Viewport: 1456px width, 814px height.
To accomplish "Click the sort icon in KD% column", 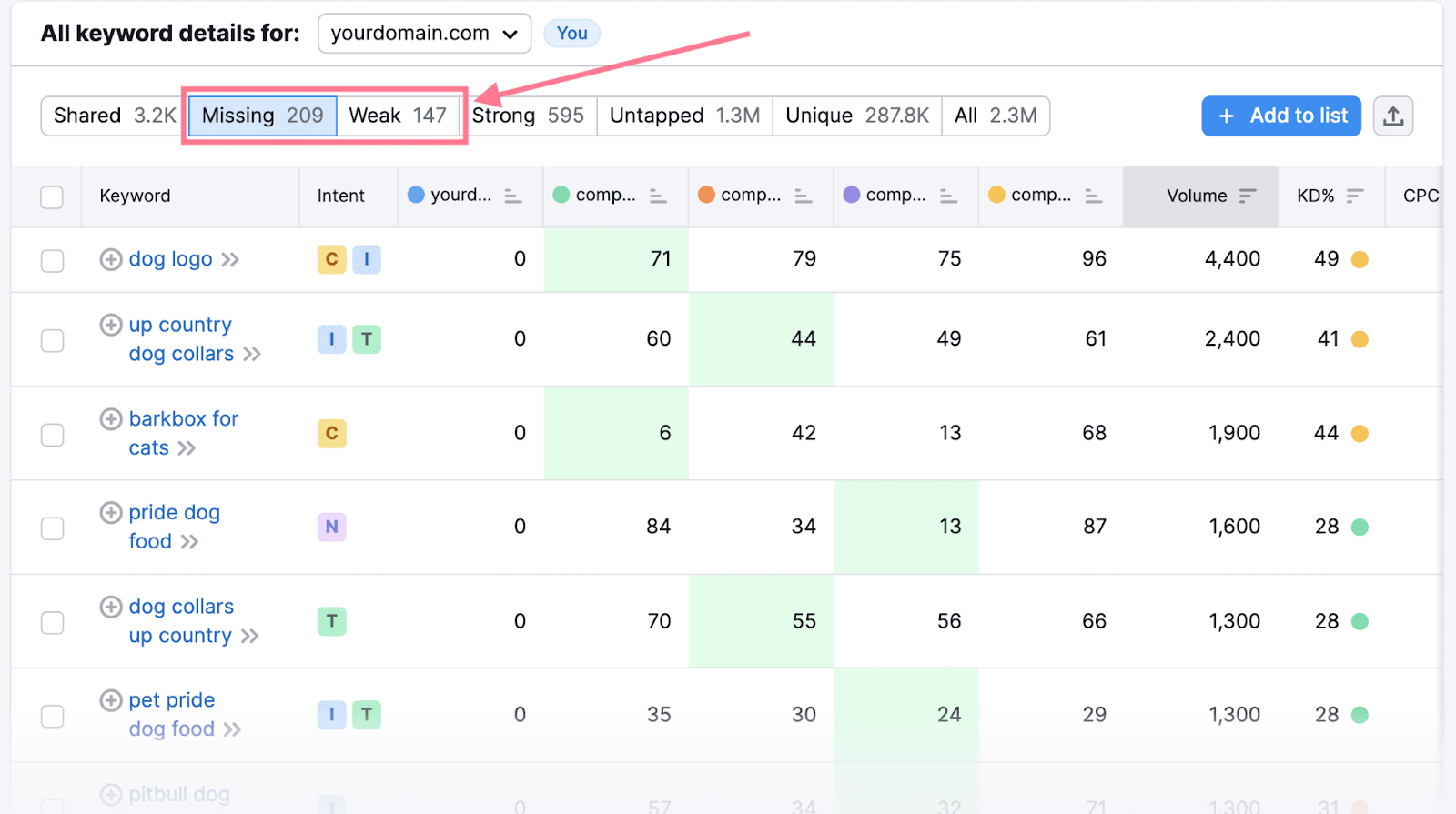I will (1355, 196).
